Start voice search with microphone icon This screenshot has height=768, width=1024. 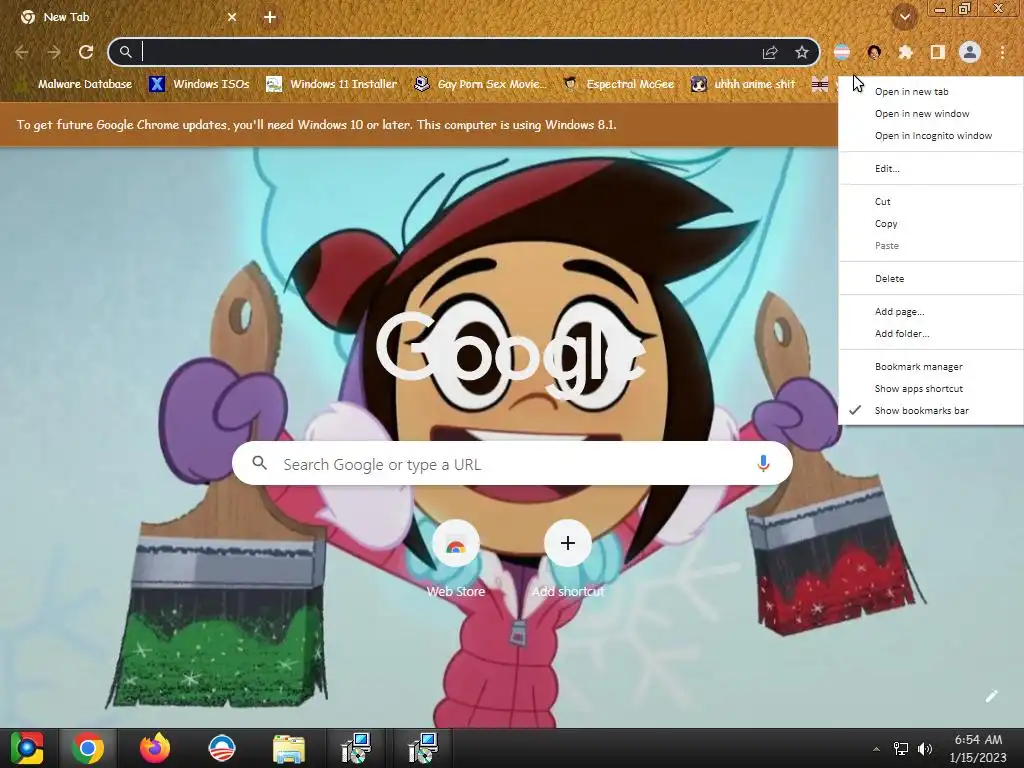pos(763,464)
